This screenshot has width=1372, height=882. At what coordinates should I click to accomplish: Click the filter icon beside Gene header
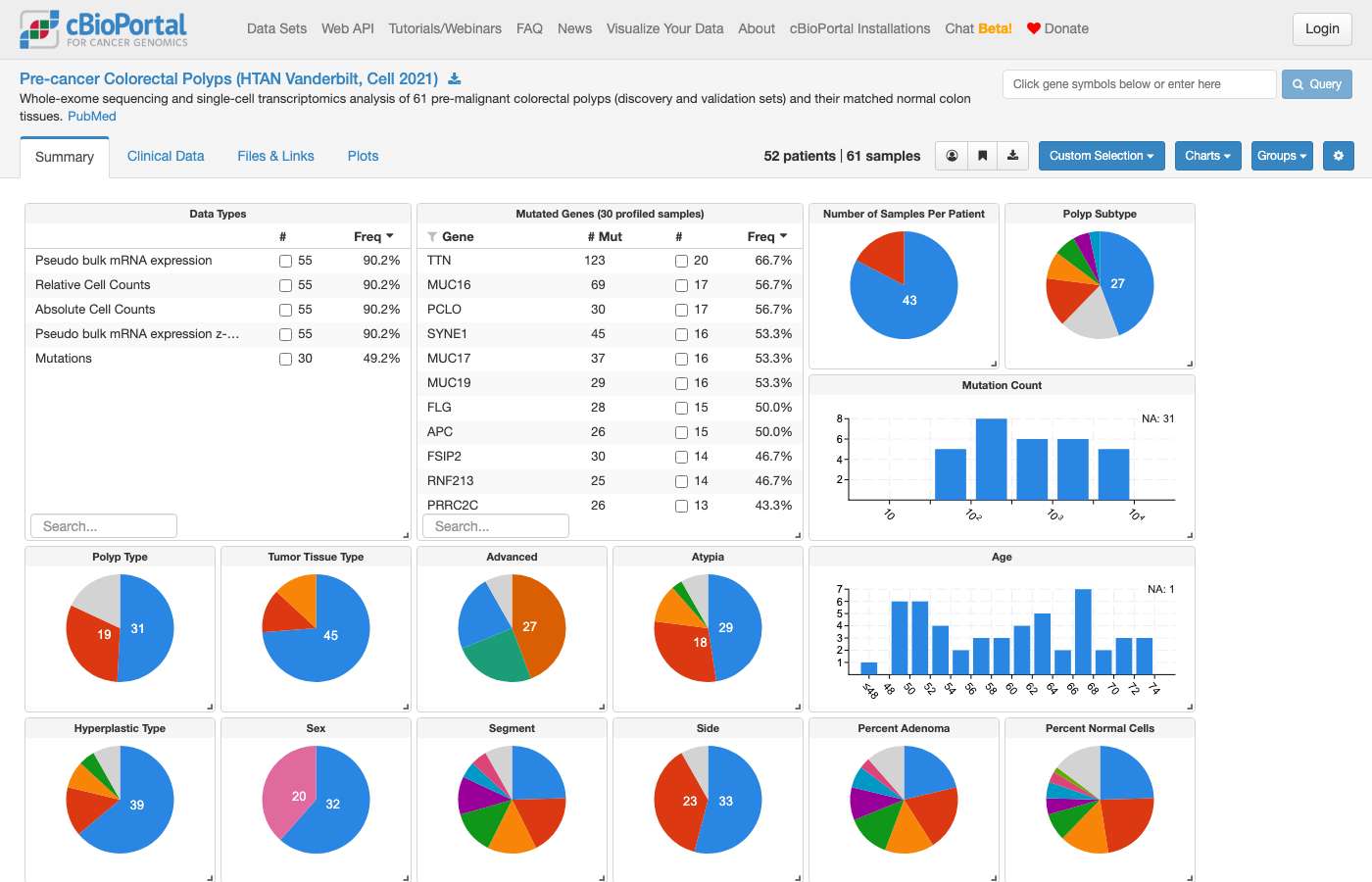click(x=432, y=237)
